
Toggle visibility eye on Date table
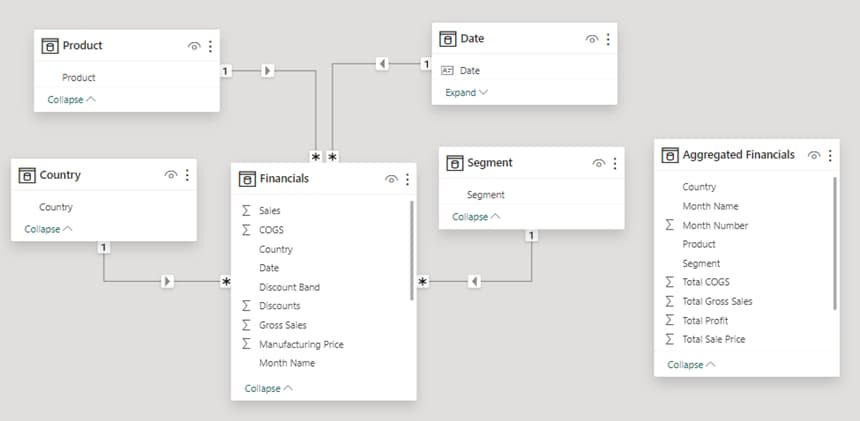591,39
